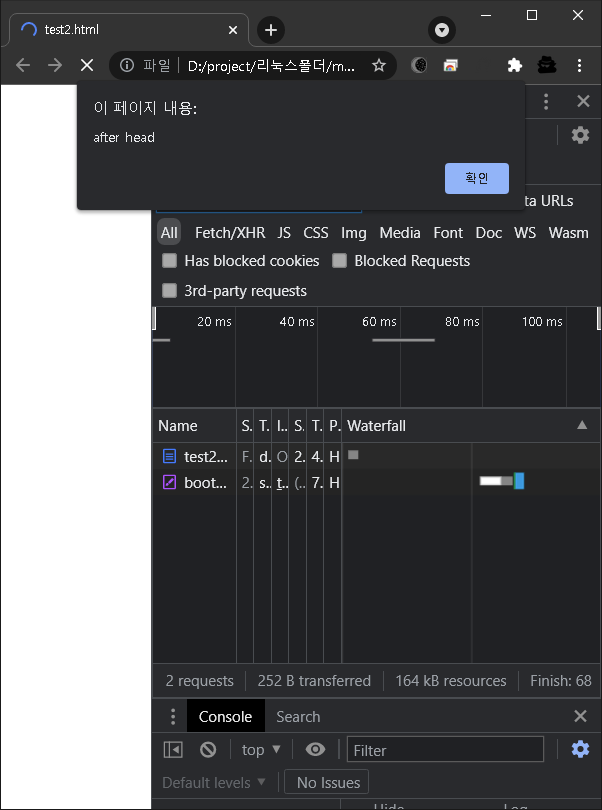Bookmark this page with the star icon
The height and width of the screenshot is (810, 602).
(379, 65)
